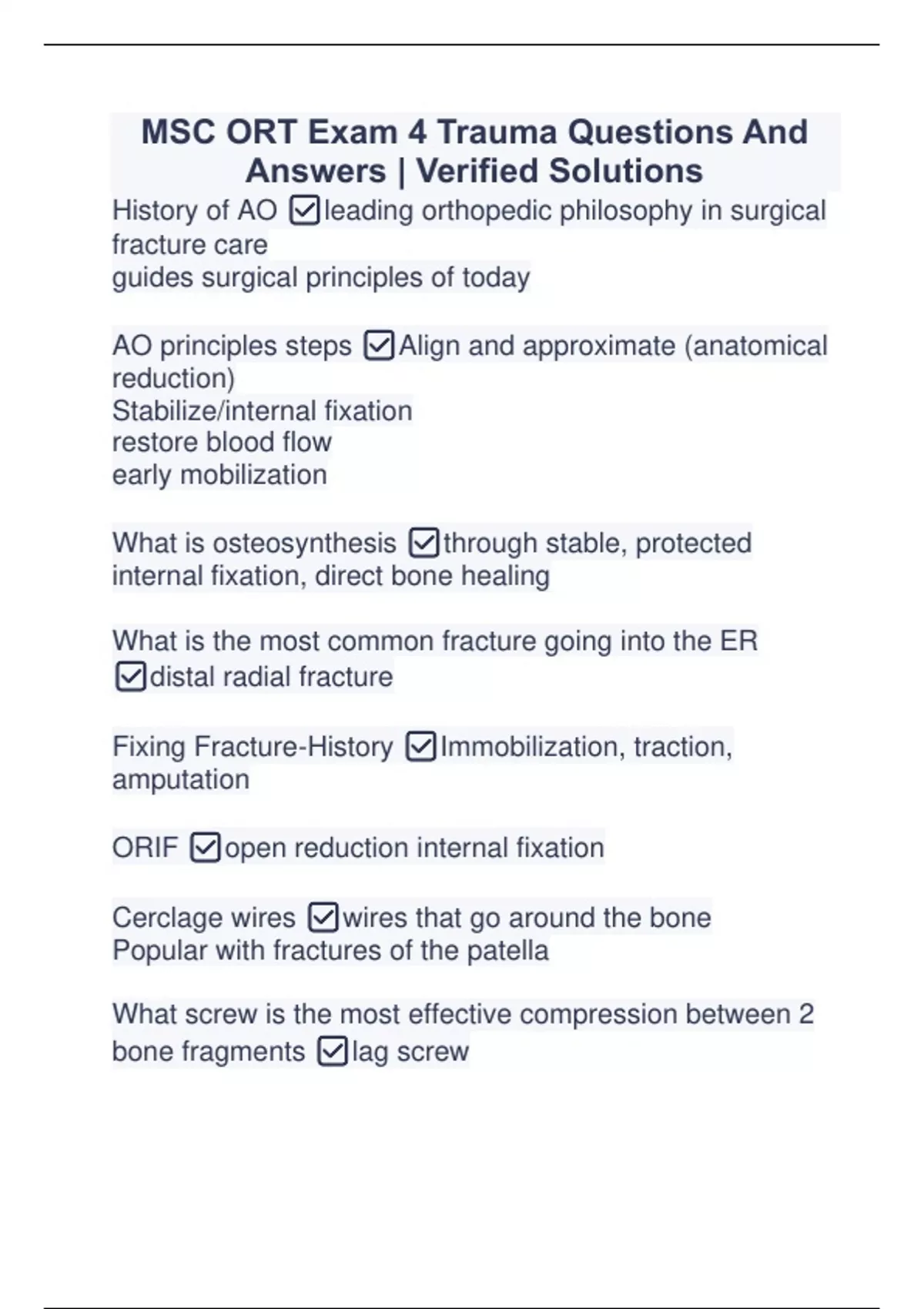Image resolution: width=924 pixels, height=1309 pixels.
Task: Click the Verified Solutions title text
Action: click(559, 171)
